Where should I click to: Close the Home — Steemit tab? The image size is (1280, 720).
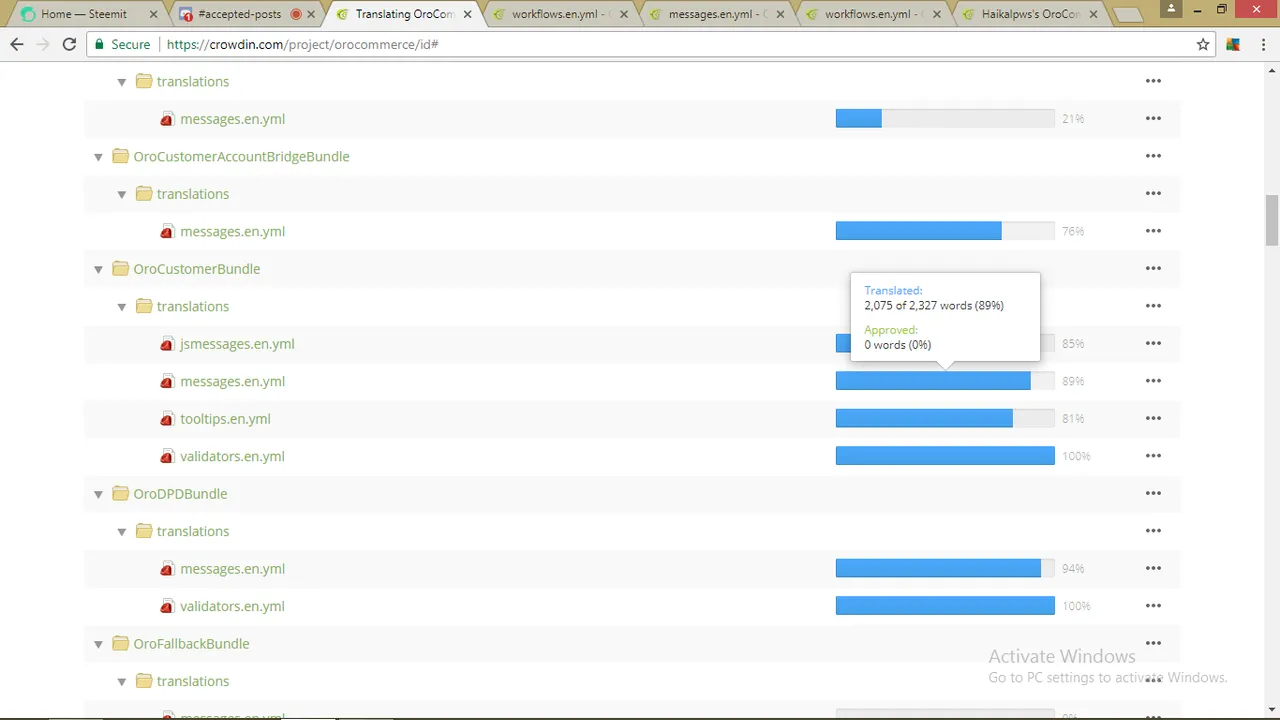[153, 14]
